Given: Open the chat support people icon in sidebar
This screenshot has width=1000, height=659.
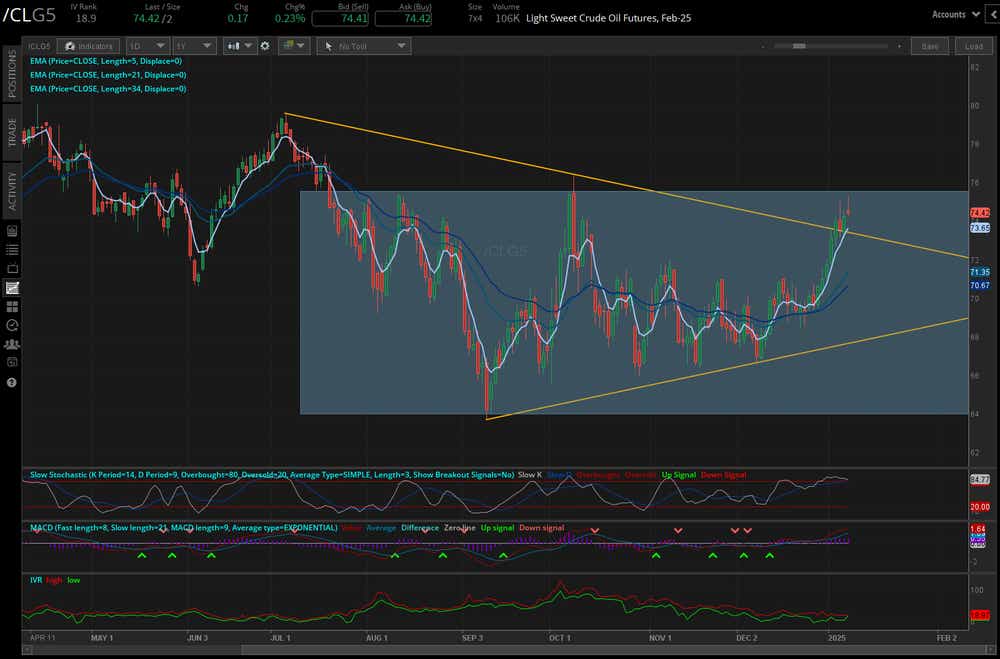Looking at the screenshot, I should (x=12, y=345).
